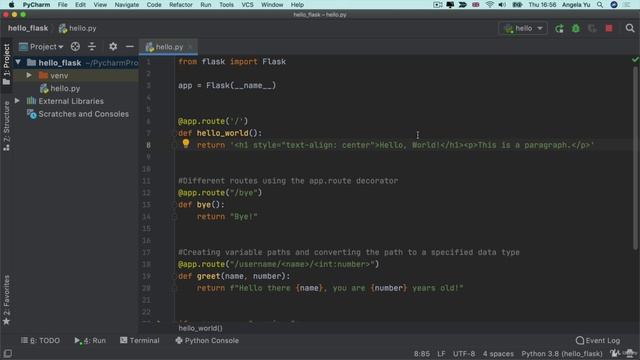The image size is (640, 360).
Task: Close the hello.py editor tab
Action: click(190, 47)
